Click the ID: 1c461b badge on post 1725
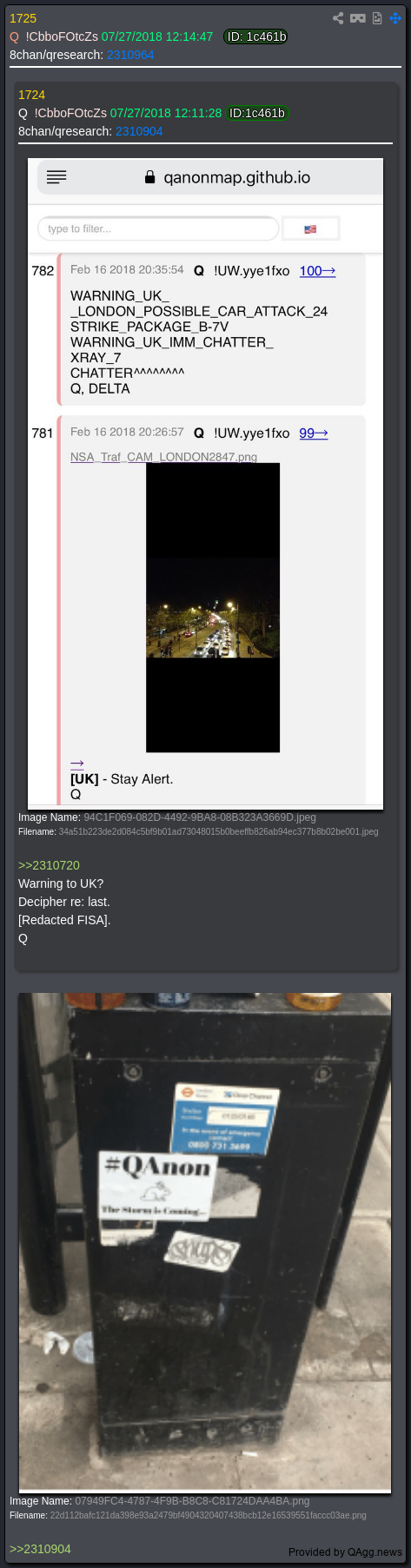 pos(255,36)
